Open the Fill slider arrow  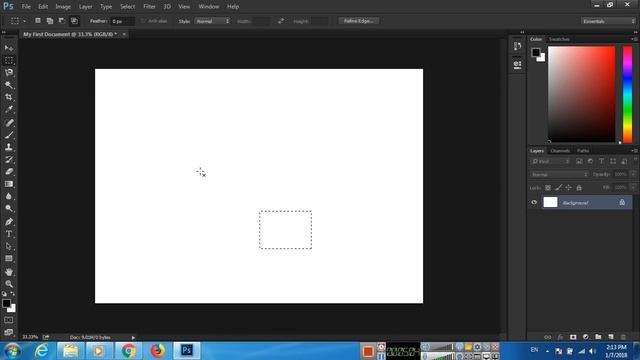tap(633, 188)
